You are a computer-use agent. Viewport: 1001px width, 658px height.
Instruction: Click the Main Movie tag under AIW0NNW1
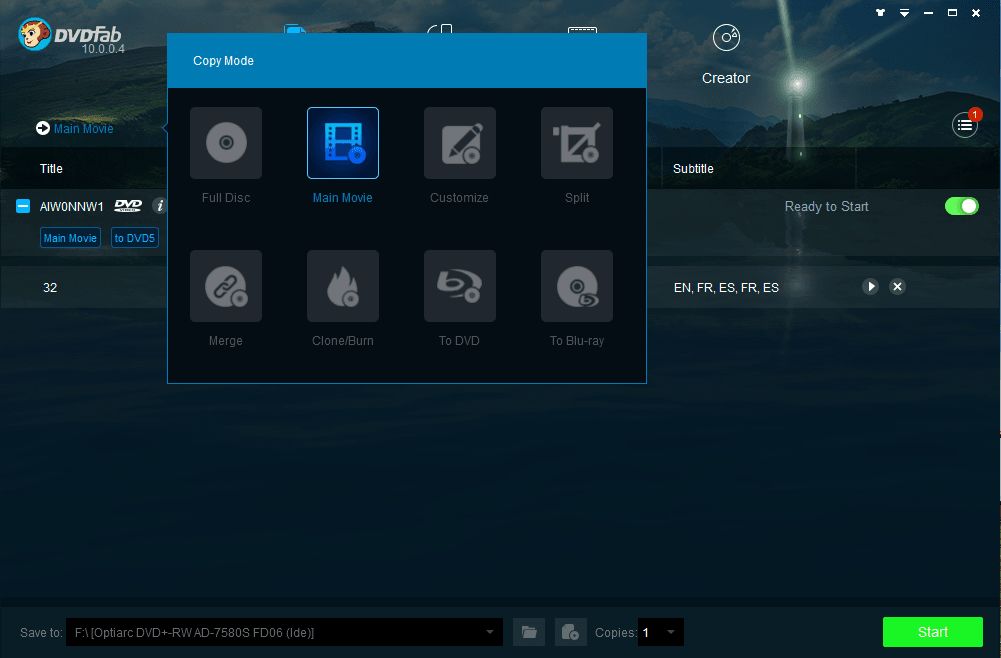(70, 238)
